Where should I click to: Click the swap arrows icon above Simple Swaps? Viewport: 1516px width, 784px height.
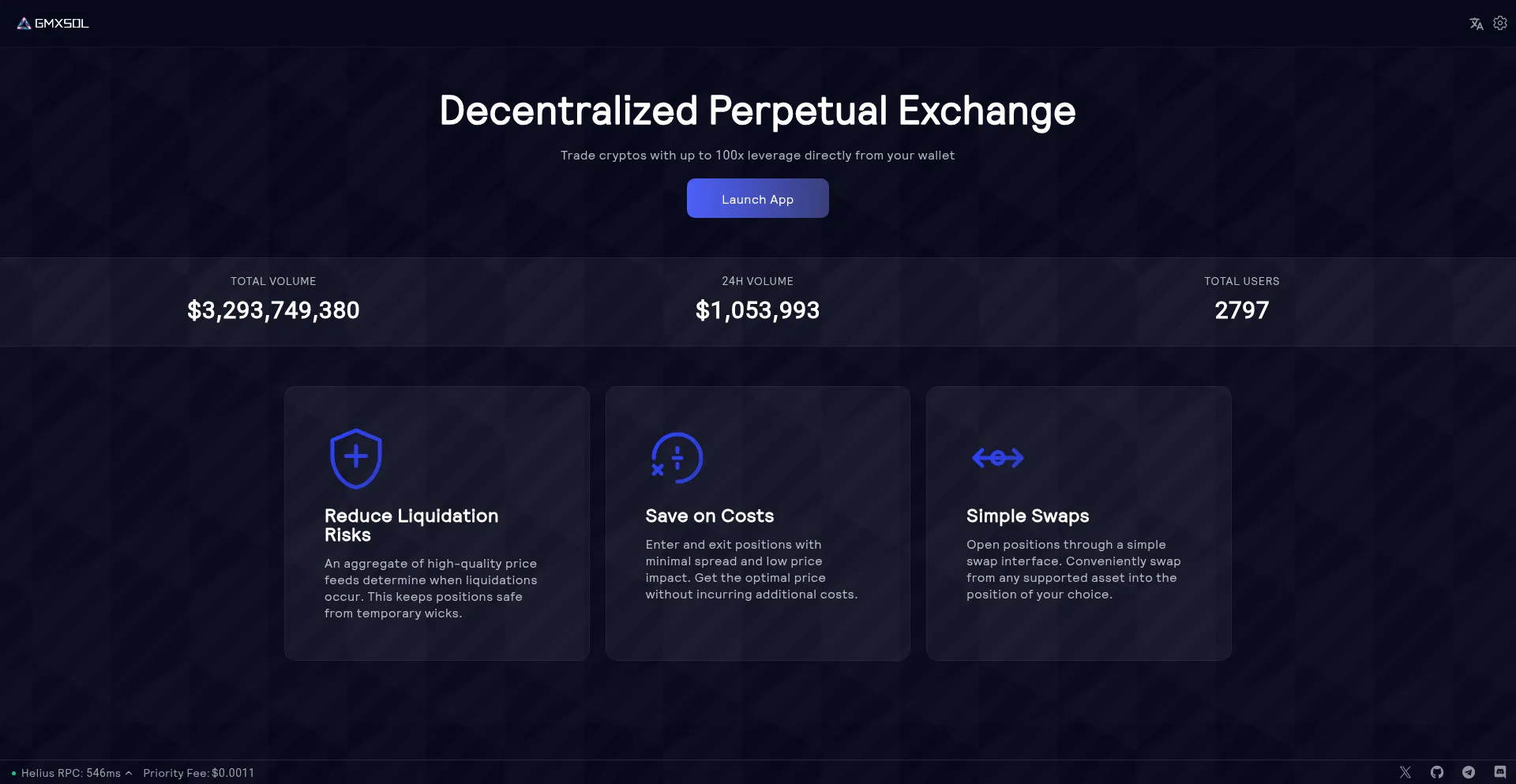pos(998,458)
